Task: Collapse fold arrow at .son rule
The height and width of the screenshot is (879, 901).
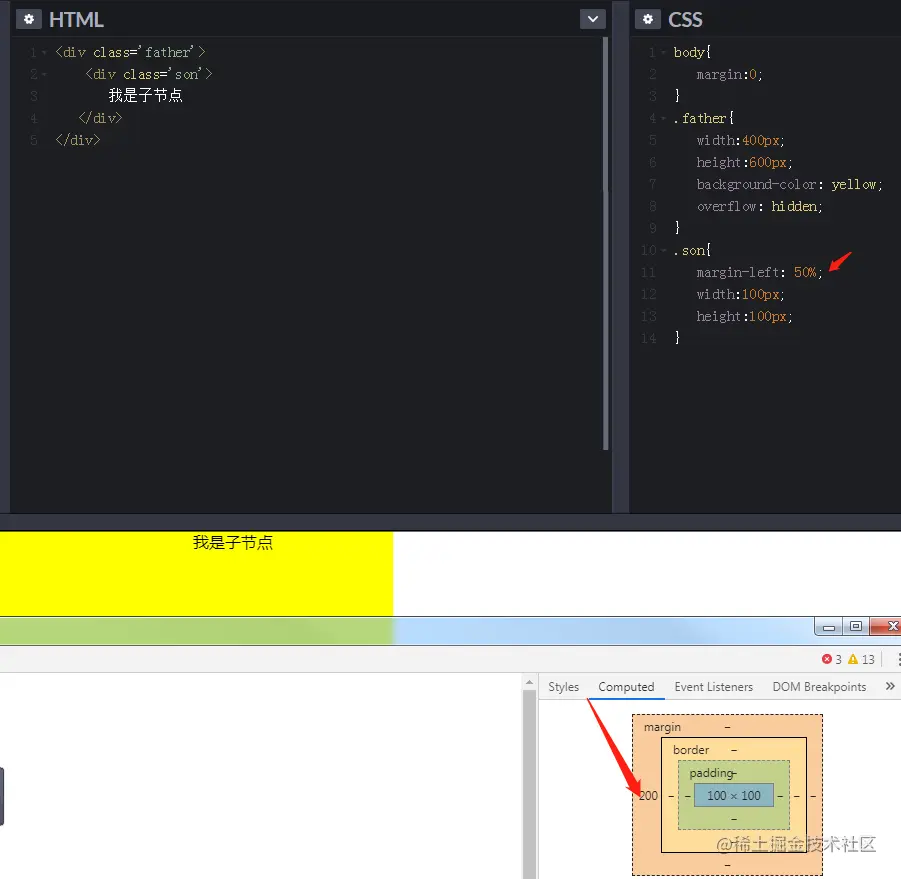Action: pos(663,250)
